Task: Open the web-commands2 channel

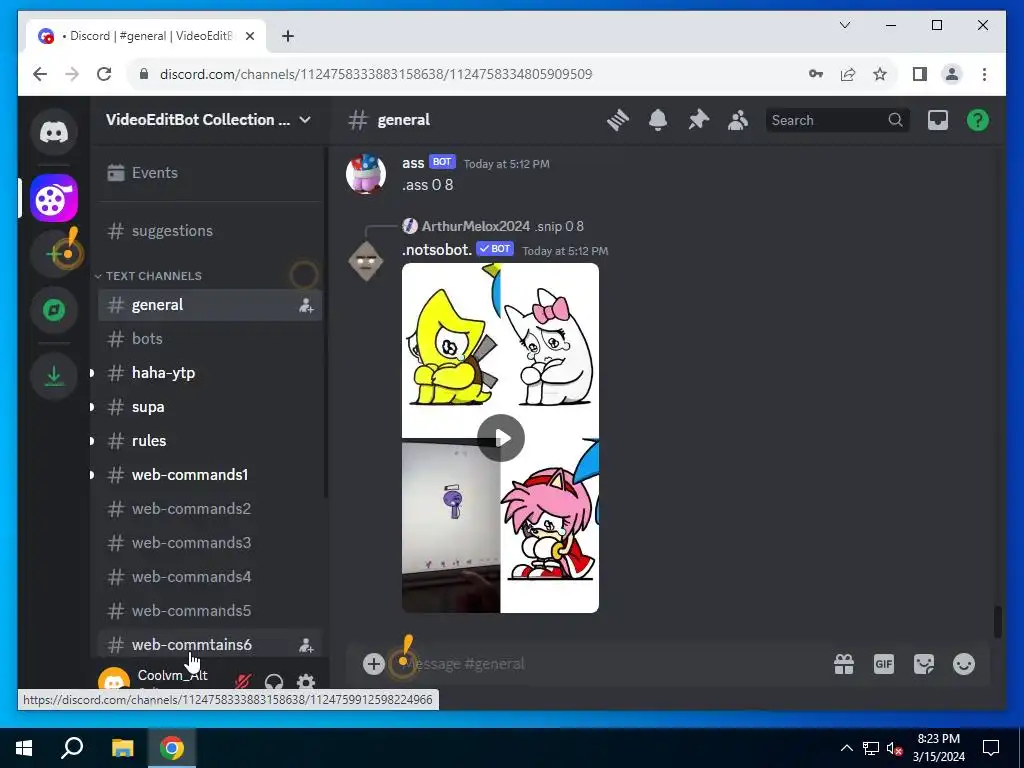Action: pos(209,509)
